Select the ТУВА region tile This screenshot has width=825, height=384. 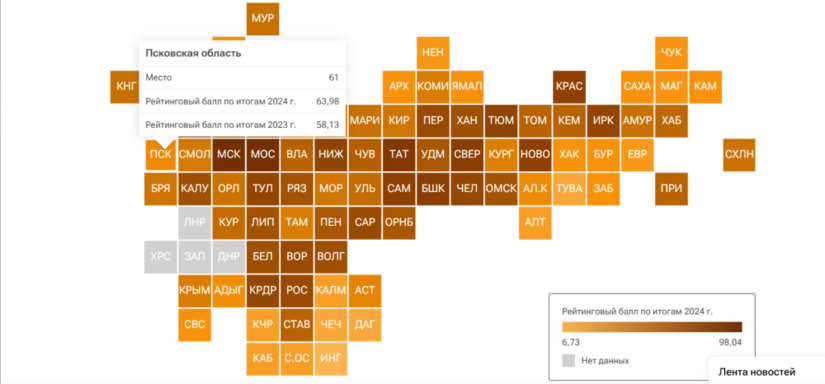[x=569, y=189]
